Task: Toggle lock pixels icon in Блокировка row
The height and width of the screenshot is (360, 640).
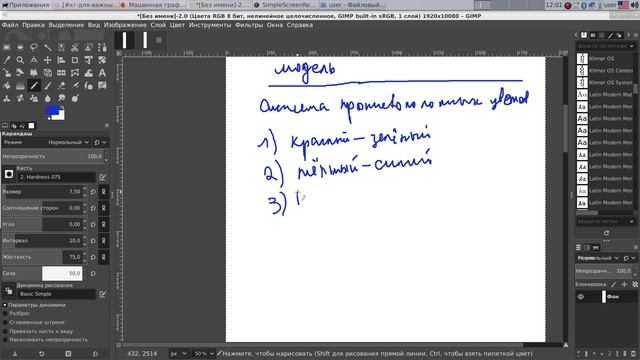Action: point(613,284)
